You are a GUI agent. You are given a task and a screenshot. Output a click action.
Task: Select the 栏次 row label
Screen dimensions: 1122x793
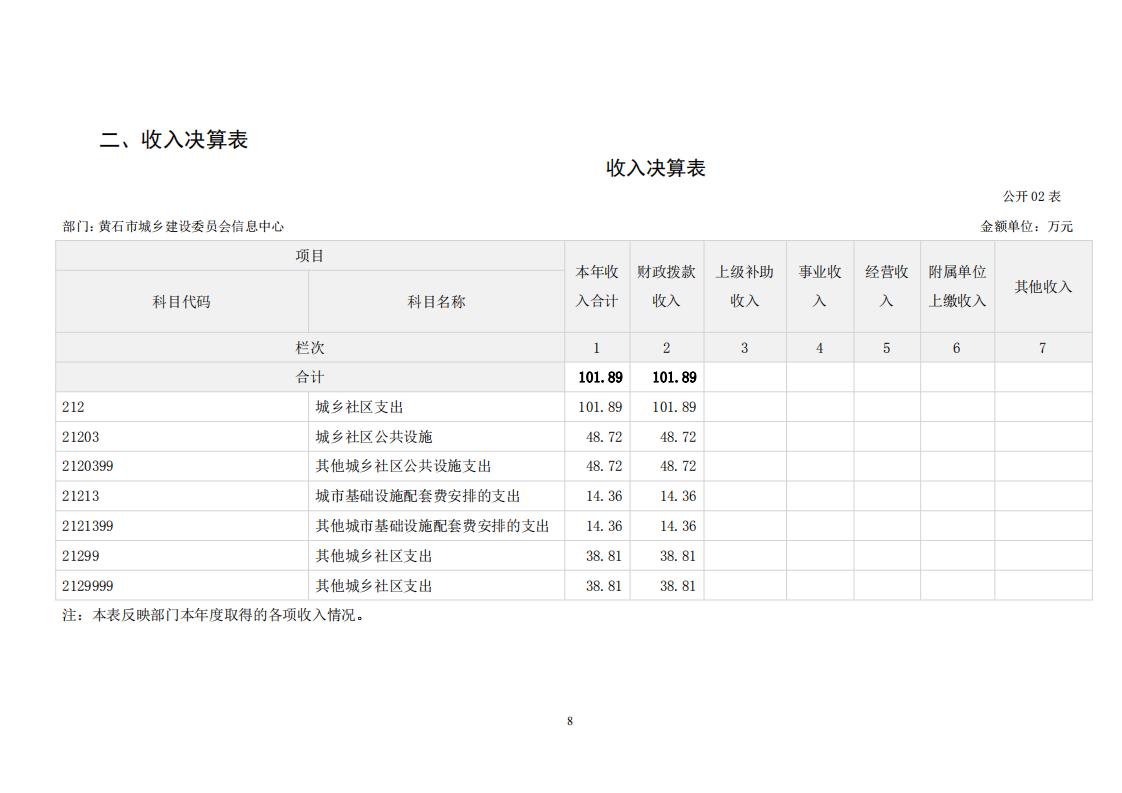pyautogui.click(x=310, y=348)
